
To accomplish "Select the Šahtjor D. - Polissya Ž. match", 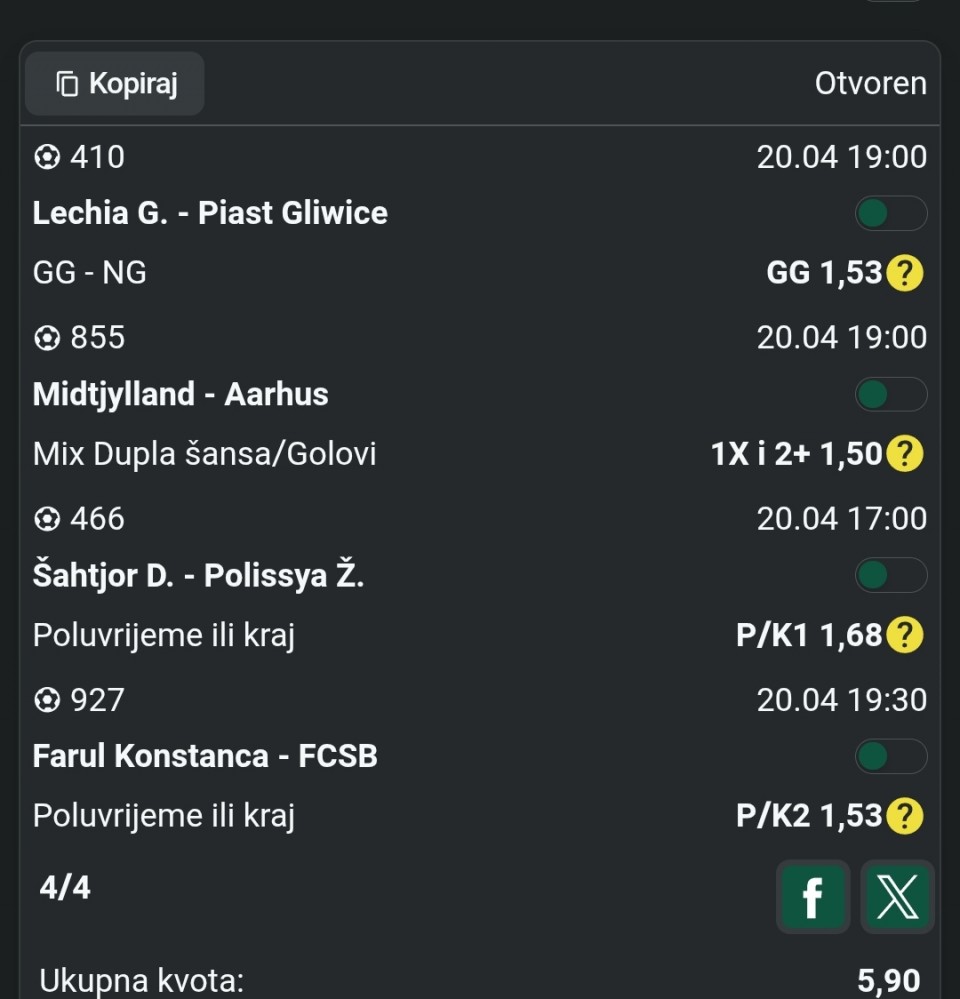I will pos(198,576).
